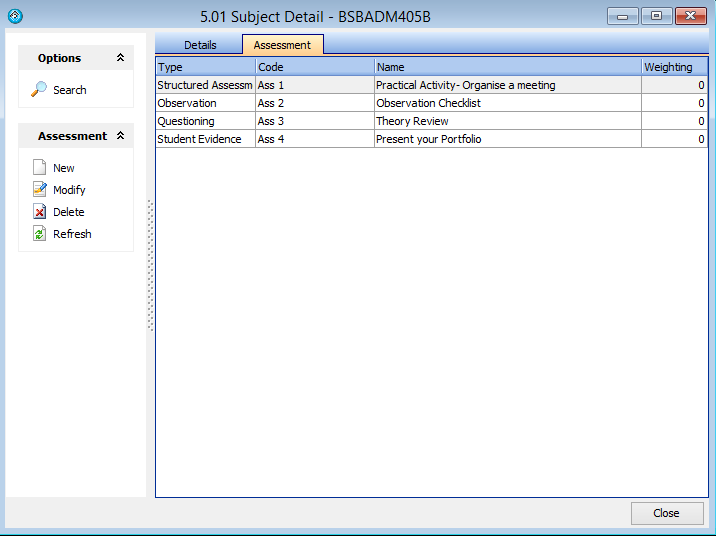Viewport: 716px width, 536px height.
Task: Click the dotted sidebar splitter handle
Action: click(150, 265)
